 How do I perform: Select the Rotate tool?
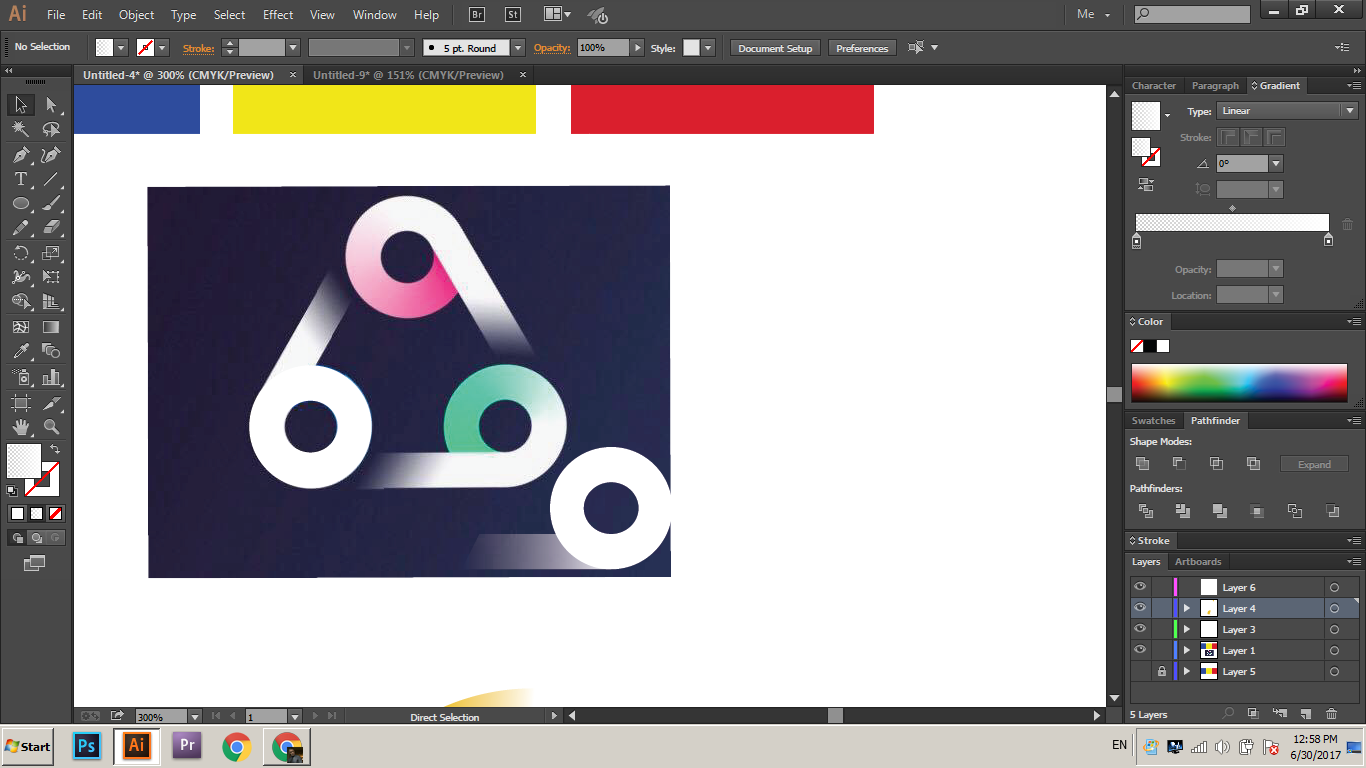click(x=21, y=253)
